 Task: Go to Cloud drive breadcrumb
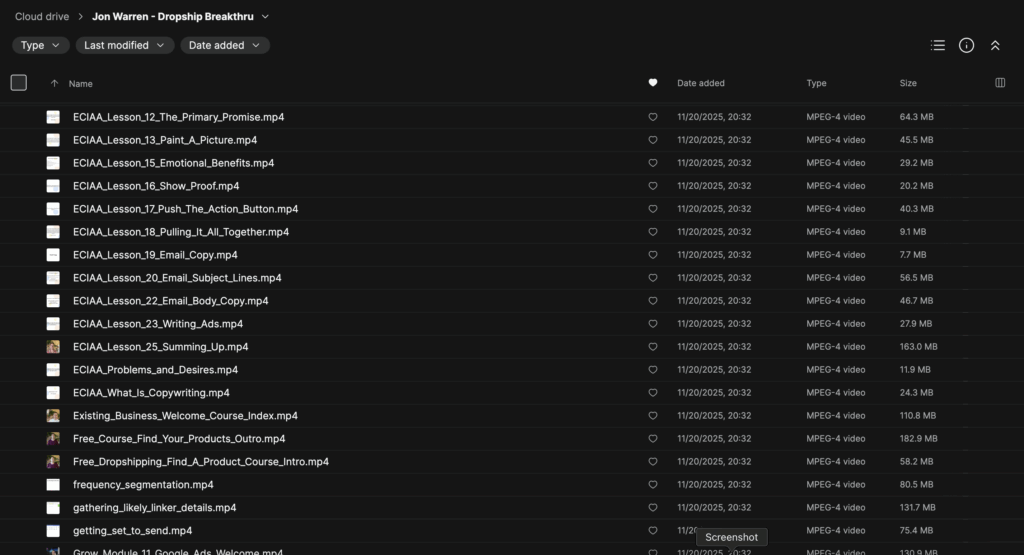tap(42, 16)
